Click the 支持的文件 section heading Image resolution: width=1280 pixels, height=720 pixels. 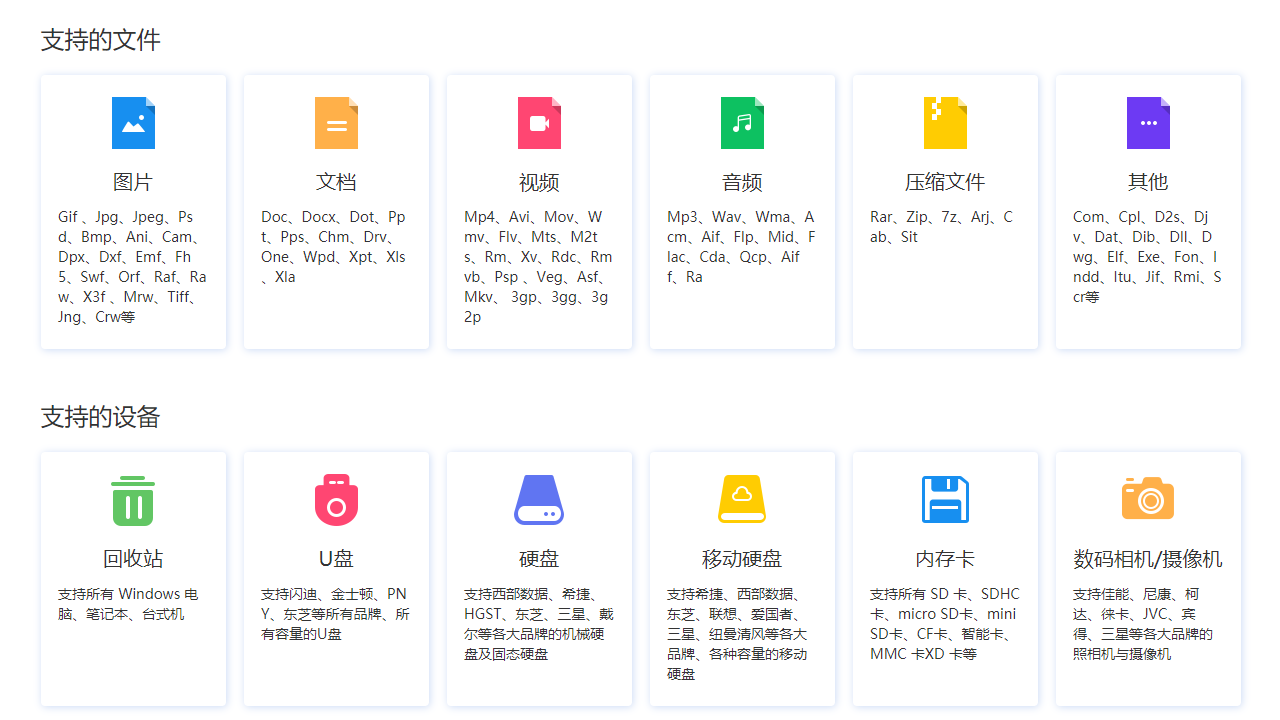point(87,38)
